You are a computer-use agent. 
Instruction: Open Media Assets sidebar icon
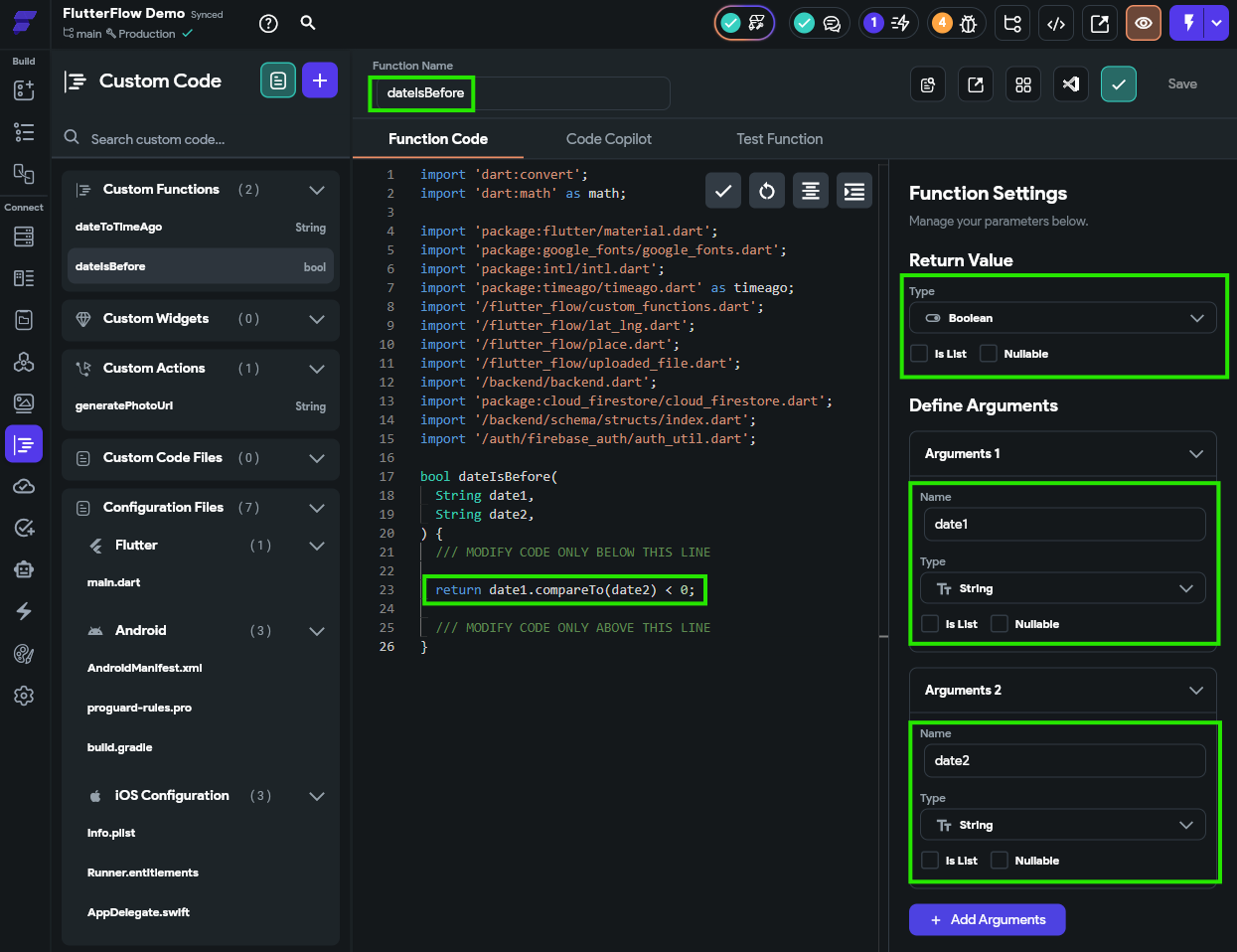[x=24, y=402]
